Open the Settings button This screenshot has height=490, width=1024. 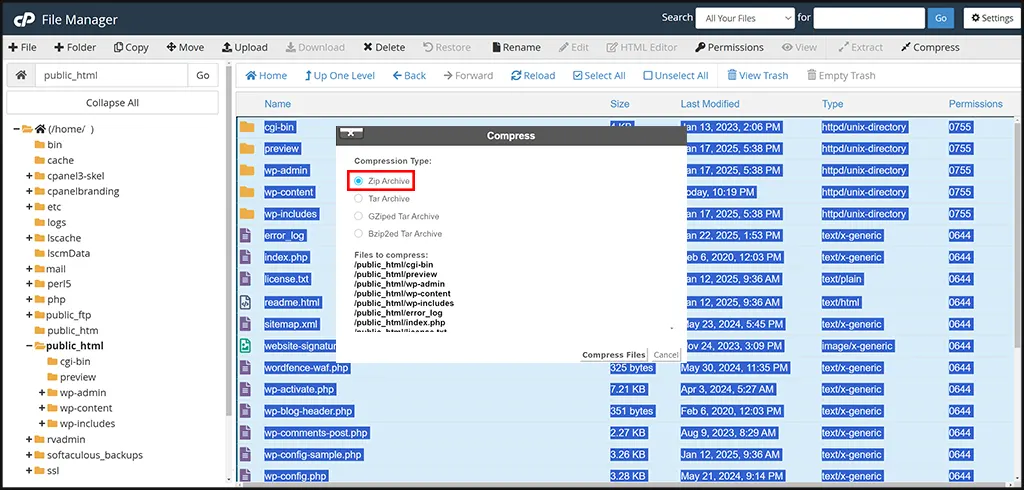coord(992,18)
